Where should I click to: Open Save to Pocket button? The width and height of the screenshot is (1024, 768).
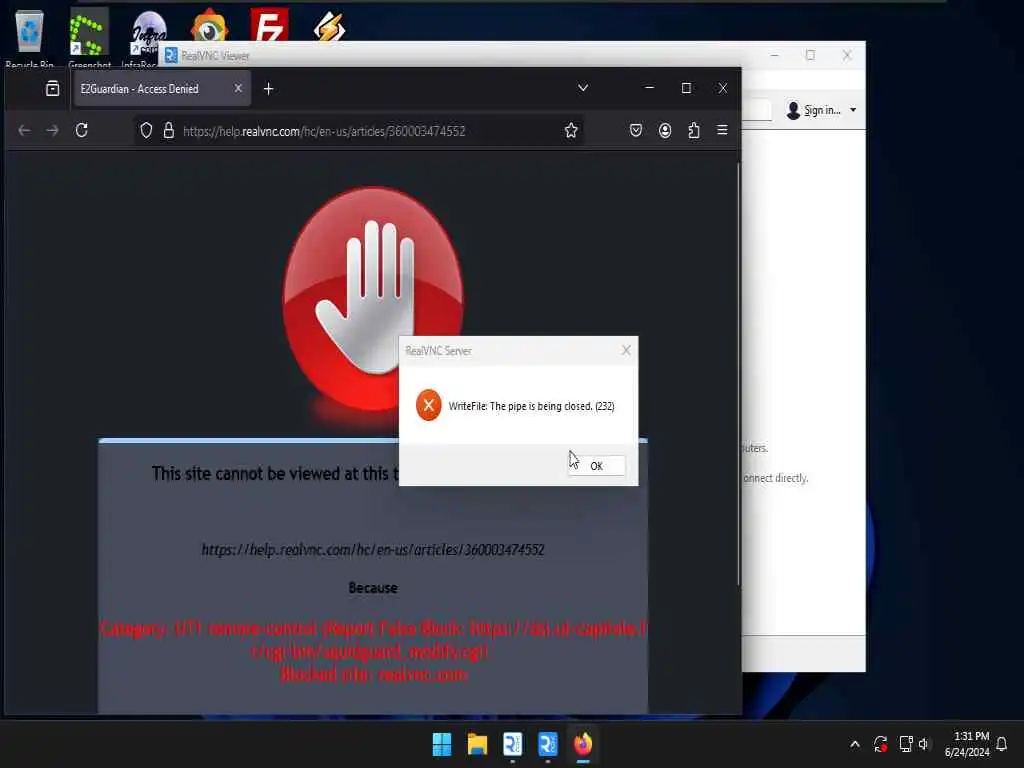635,131
